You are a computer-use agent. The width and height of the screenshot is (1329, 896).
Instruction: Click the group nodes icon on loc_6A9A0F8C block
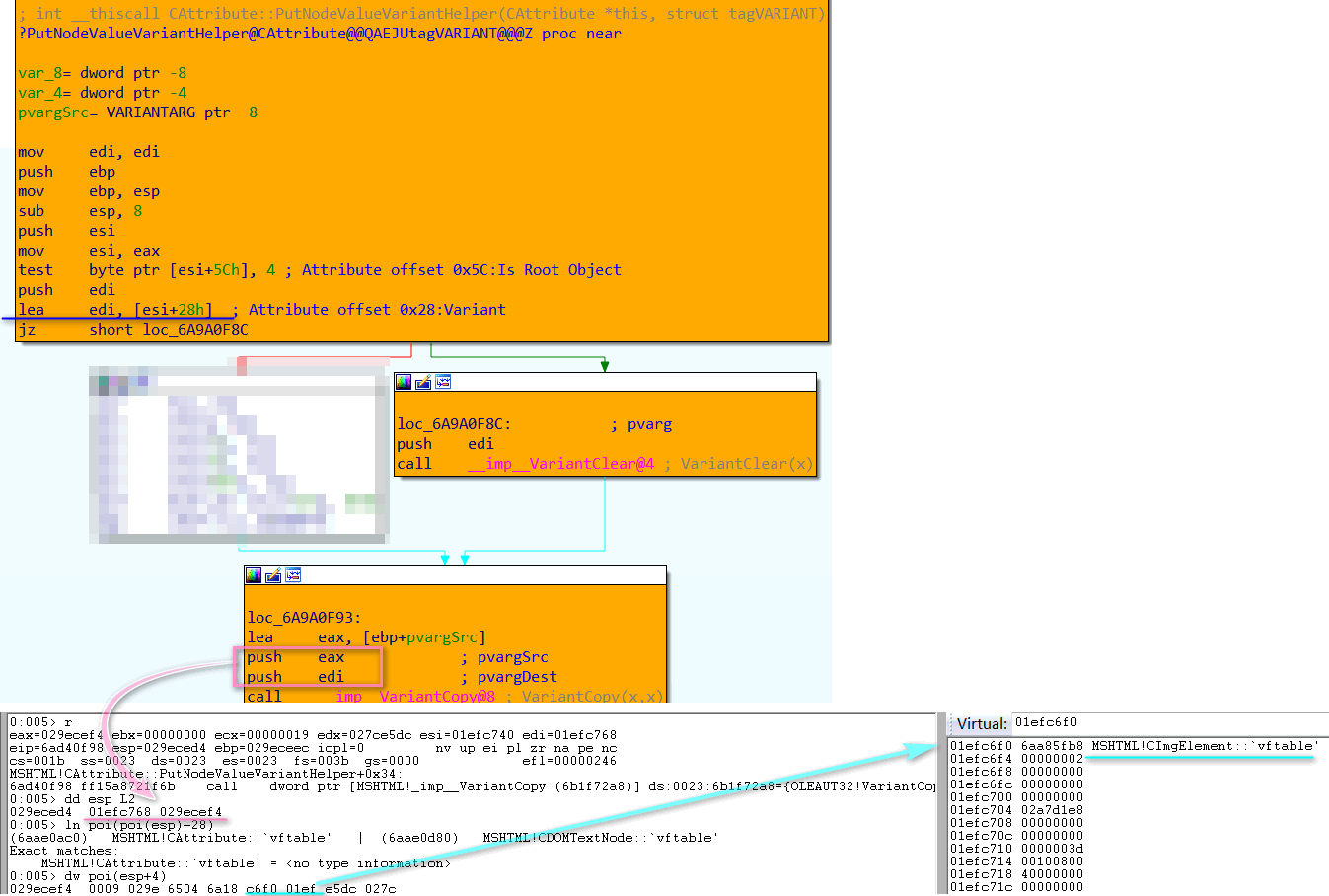click(443, 382)
